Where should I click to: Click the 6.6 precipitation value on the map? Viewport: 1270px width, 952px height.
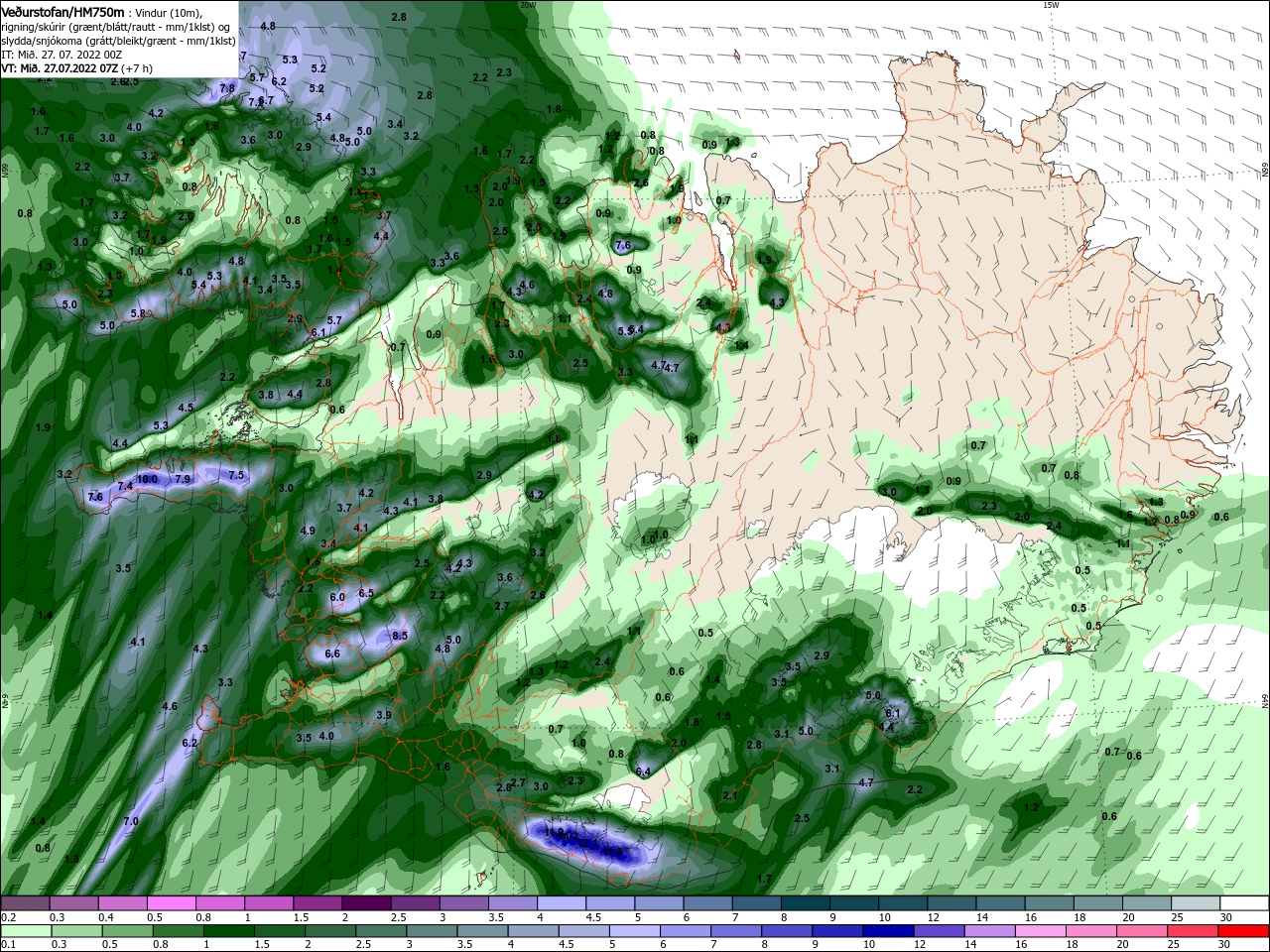332,654
